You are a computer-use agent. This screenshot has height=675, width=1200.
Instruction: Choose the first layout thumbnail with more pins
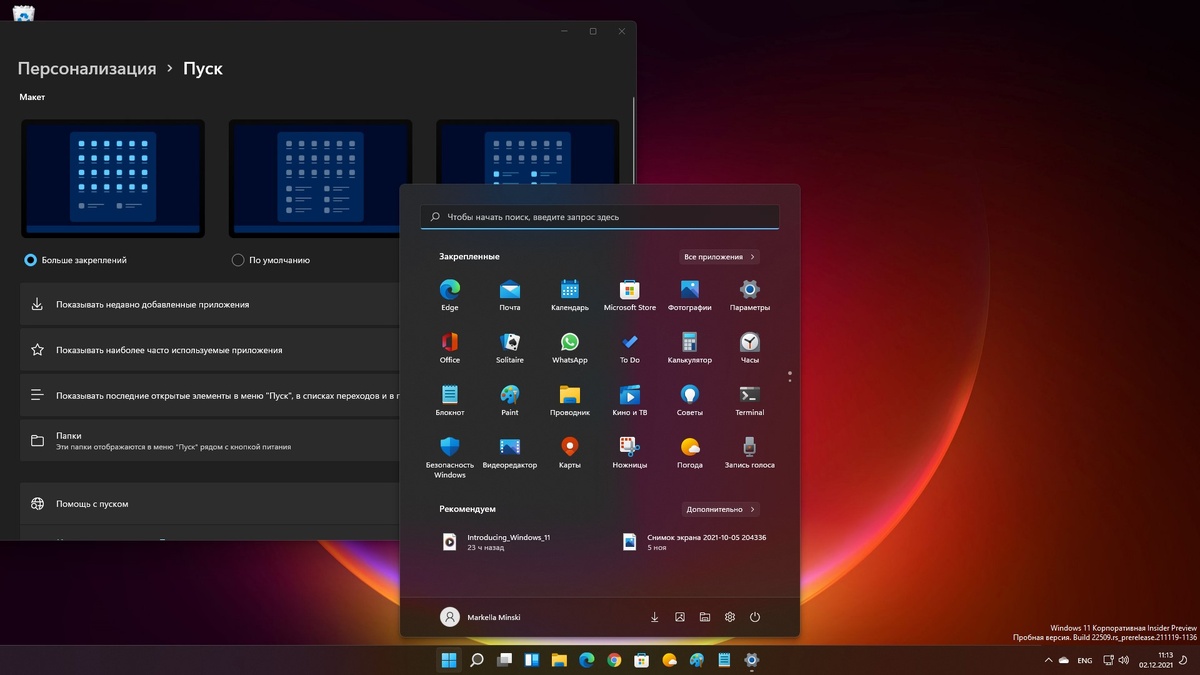pyautogui.click(x=113, y=179)
